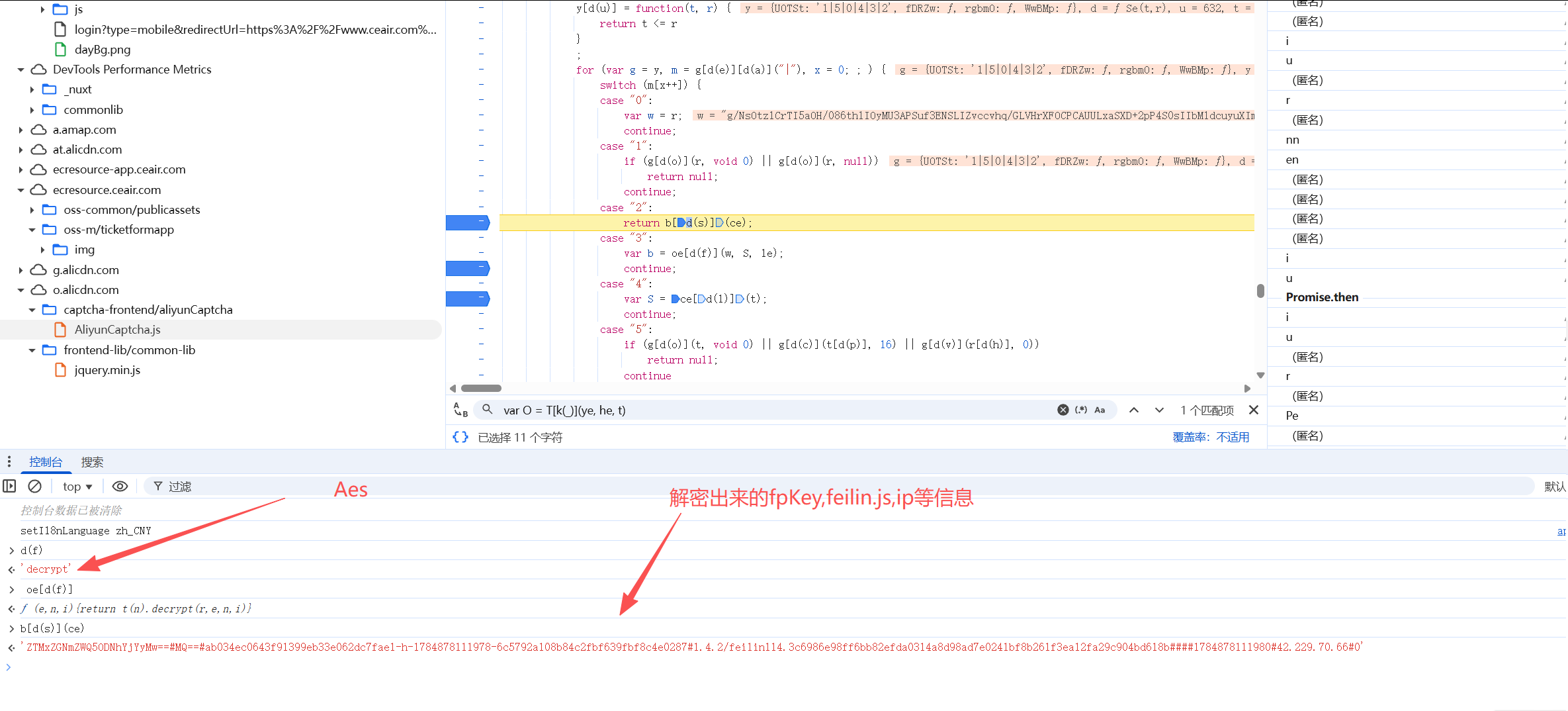Open the 默认 log levels dropdown
1568x711 pixels.
(x=1555, y=487)
